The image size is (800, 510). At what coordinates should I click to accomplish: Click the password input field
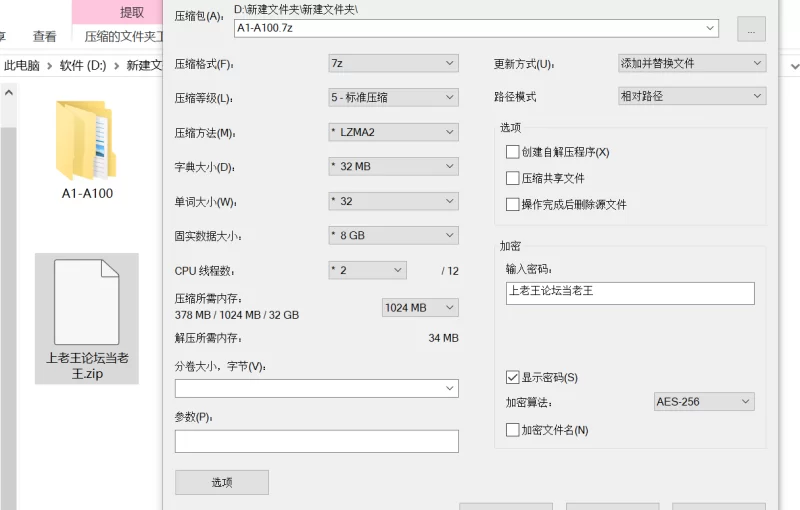tap(630, 293)
